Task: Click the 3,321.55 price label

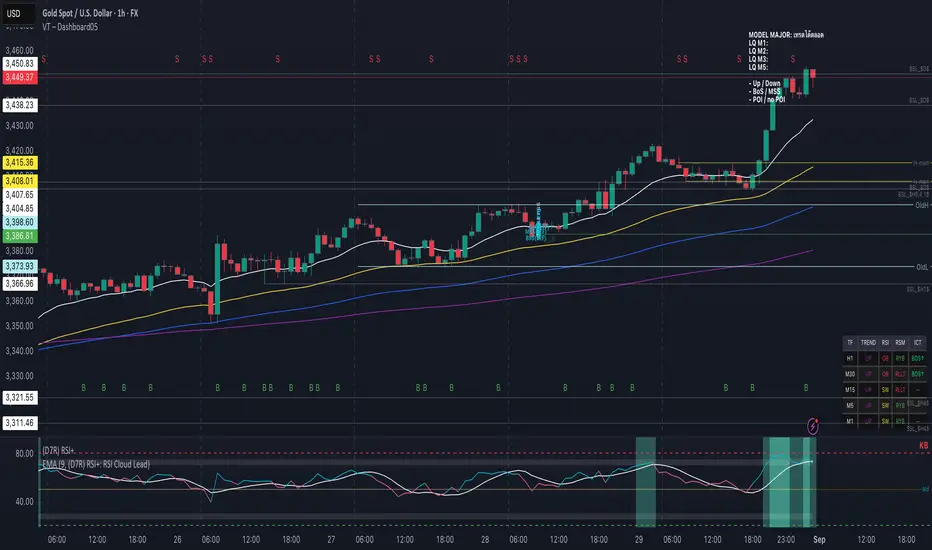Action: point(20,397)
